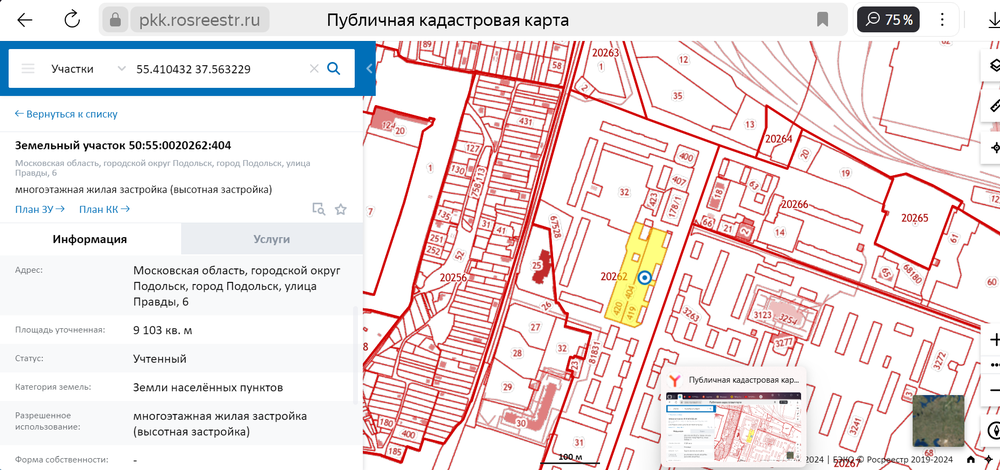The width and height of the screenshot is (1000, 470).
Task: Zoom to parcel on map icon
Action: pos(318,209)
